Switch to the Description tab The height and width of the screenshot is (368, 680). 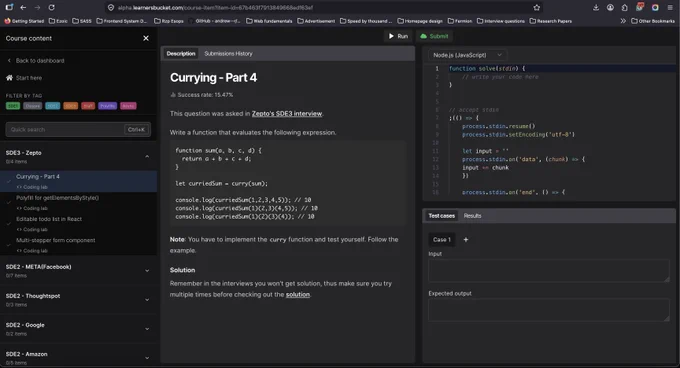[181, 54]
